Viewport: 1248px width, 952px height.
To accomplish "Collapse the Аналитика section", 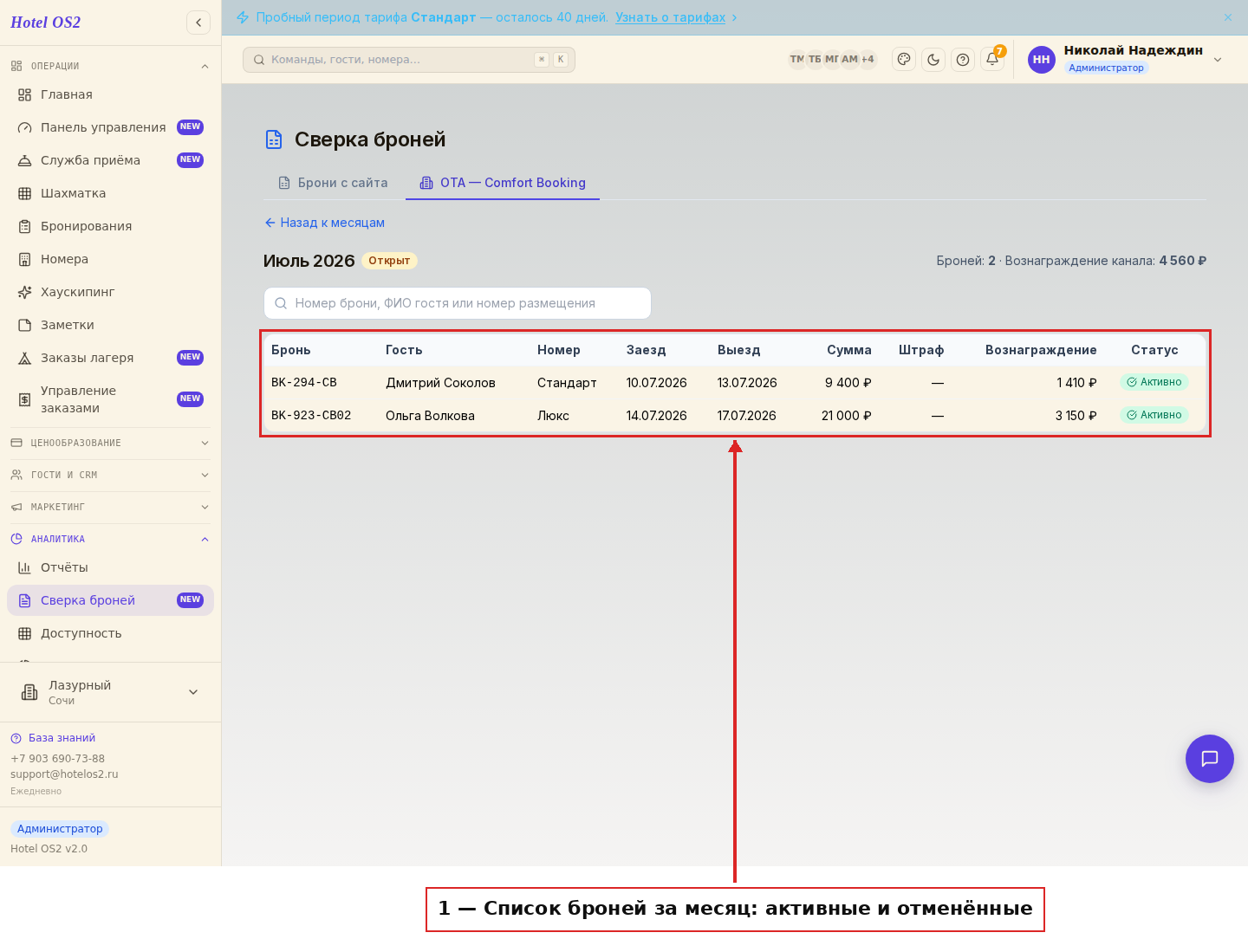I will tap(110, 539).
